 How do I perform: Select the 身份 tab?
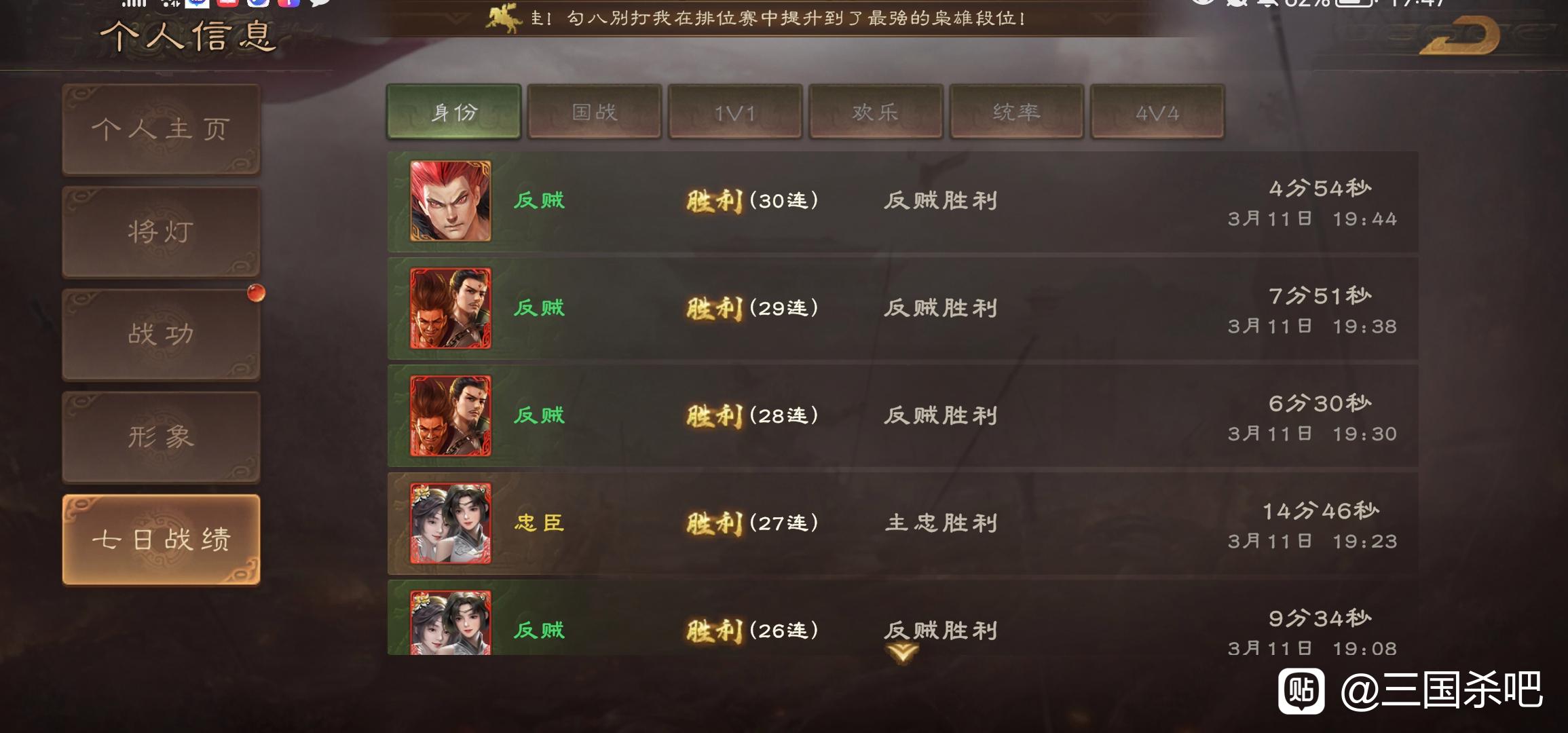point(454,112)
